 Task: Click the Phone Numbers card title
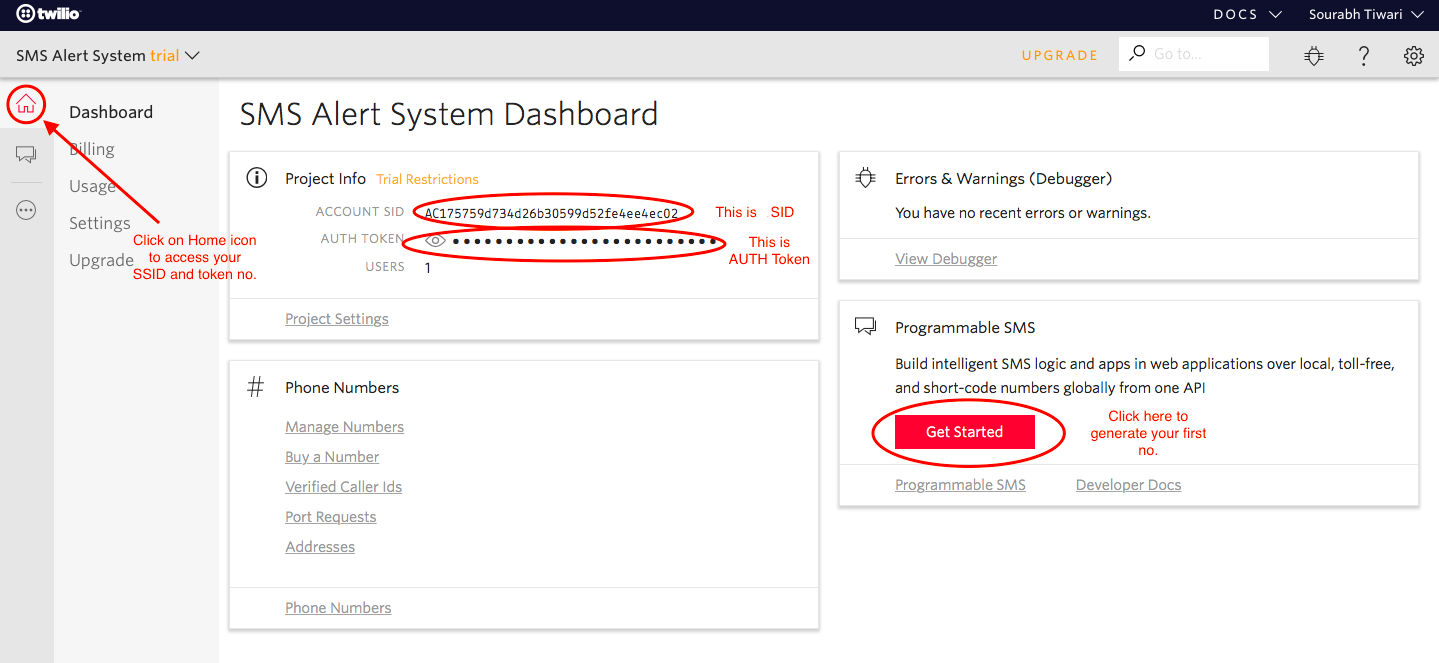342,387
